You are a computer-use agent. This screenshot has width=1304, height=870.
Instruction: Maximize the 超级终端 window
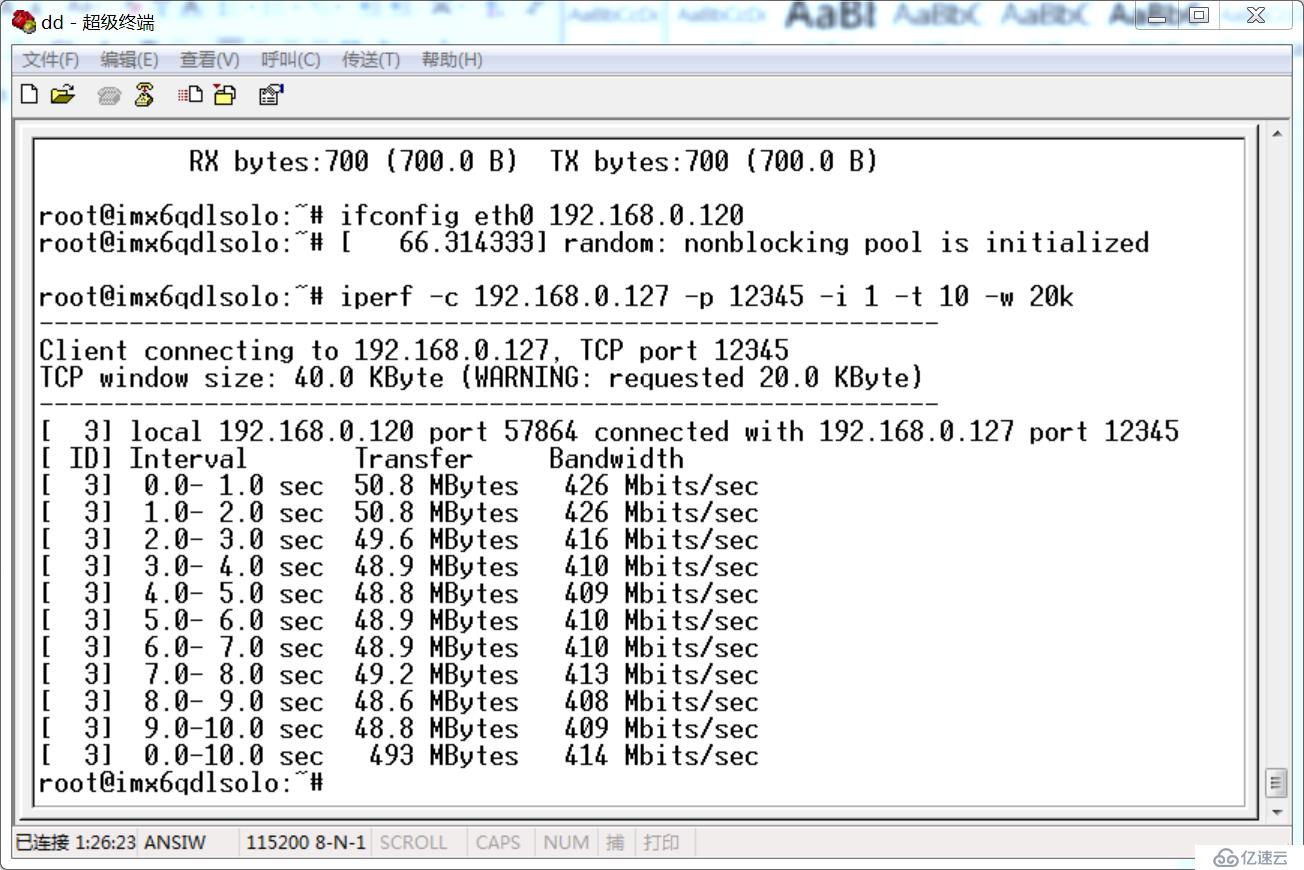click(1201, 15)
